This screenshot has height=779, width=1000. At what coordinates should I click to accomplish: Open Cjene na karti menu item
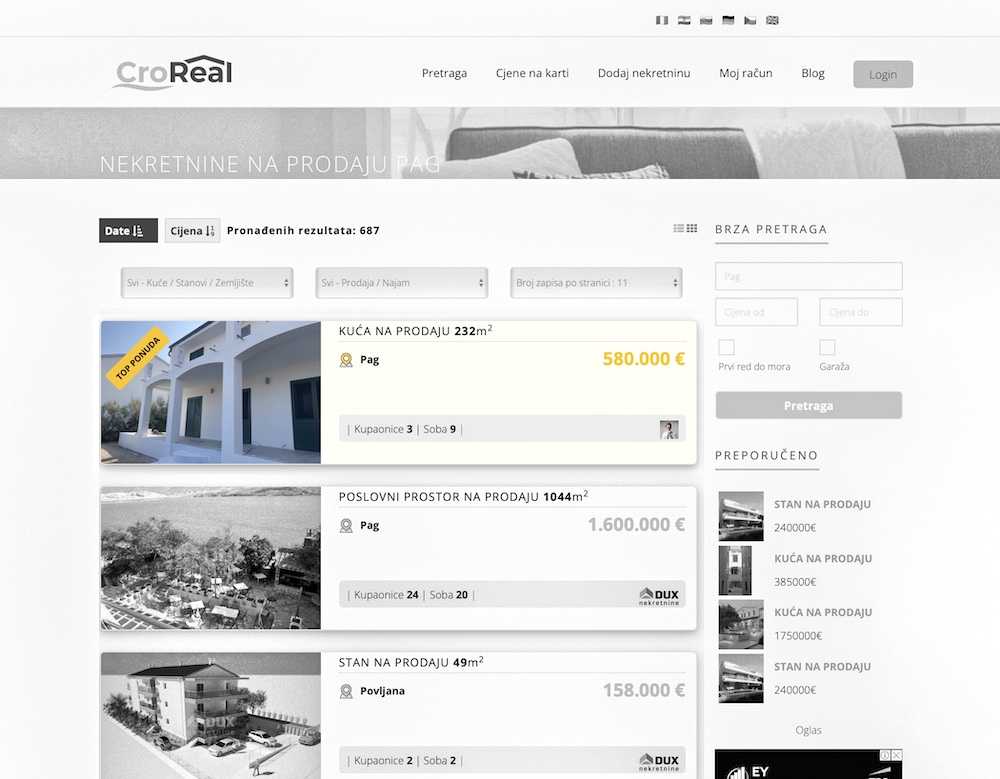(532, 73)
